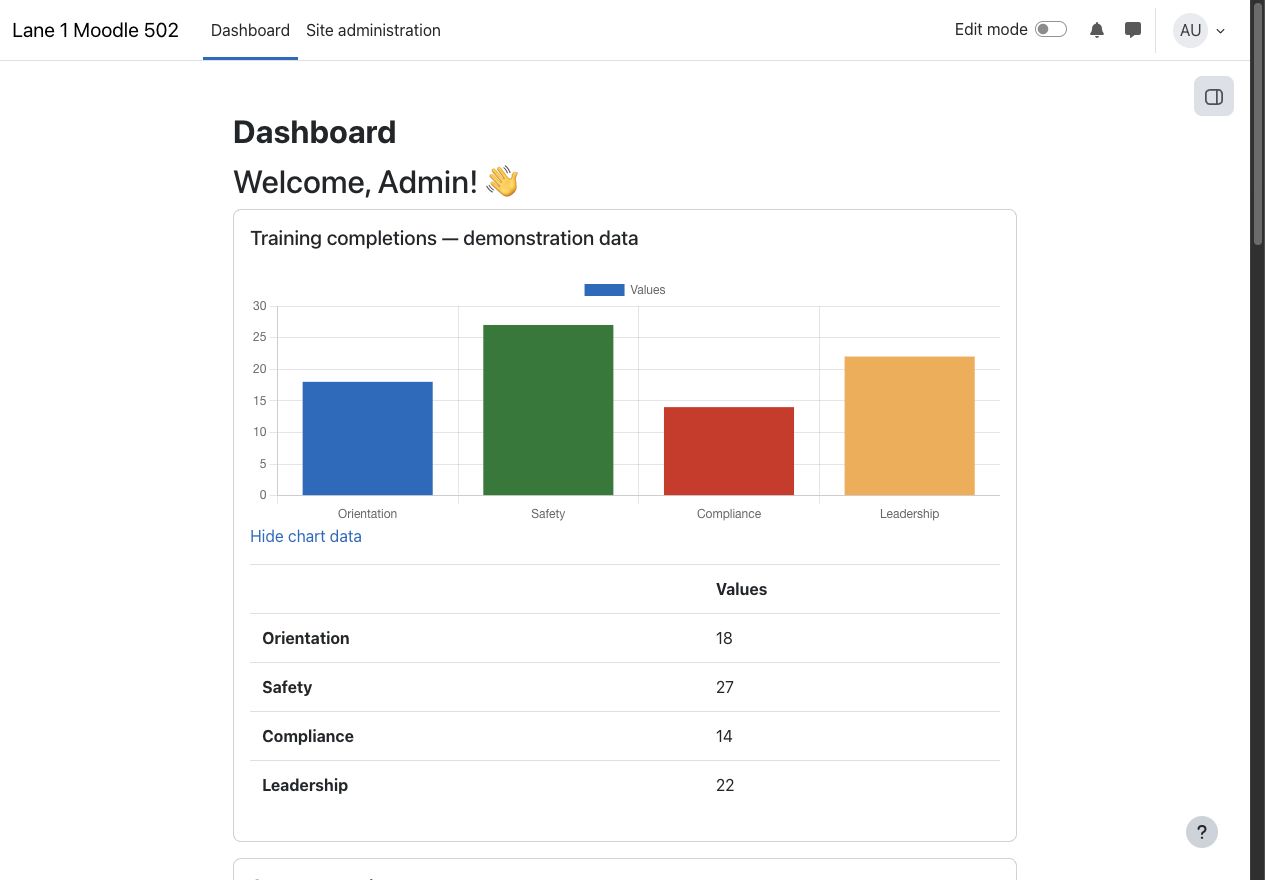Click the value 22 in table
The image size is (1265, 880).
(x=725, y=785)
